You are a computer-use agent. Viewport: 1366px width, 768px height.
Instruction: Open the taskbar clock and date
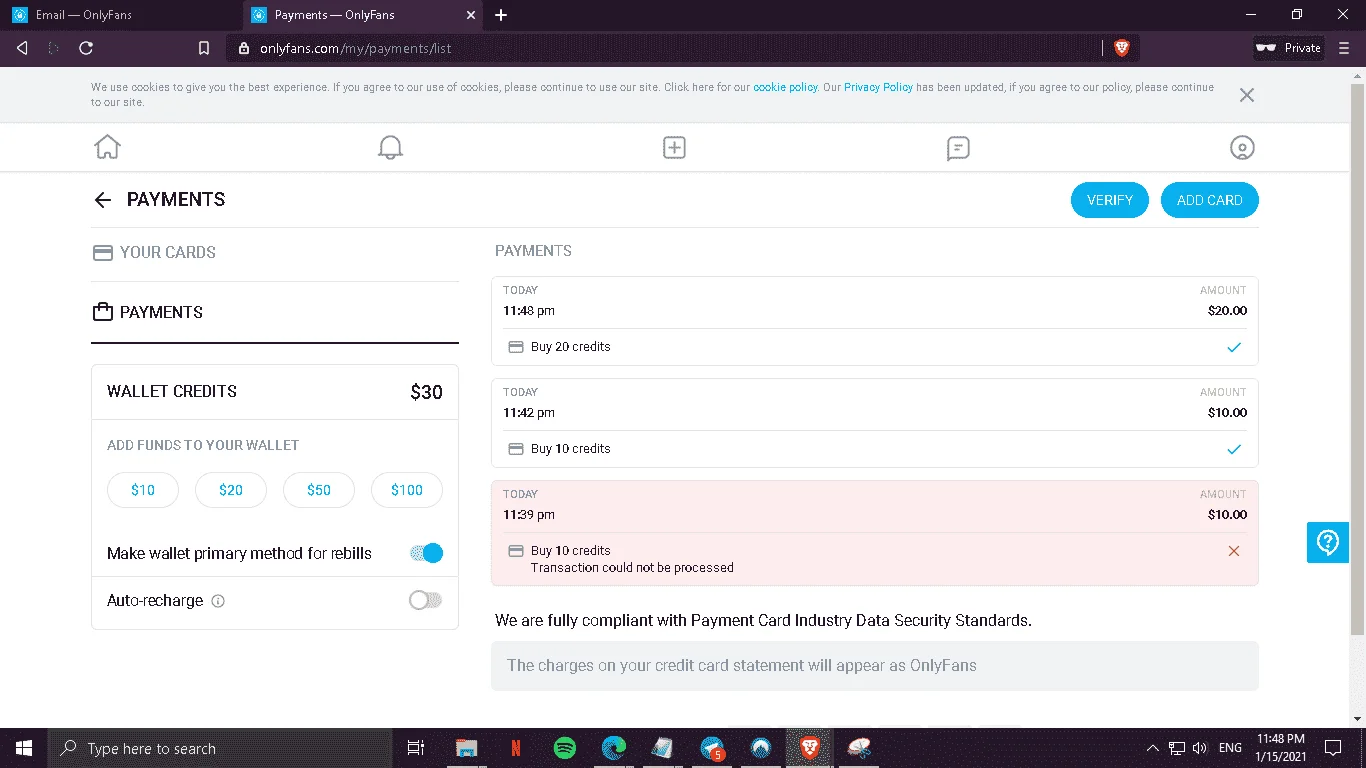point(1280,748)
